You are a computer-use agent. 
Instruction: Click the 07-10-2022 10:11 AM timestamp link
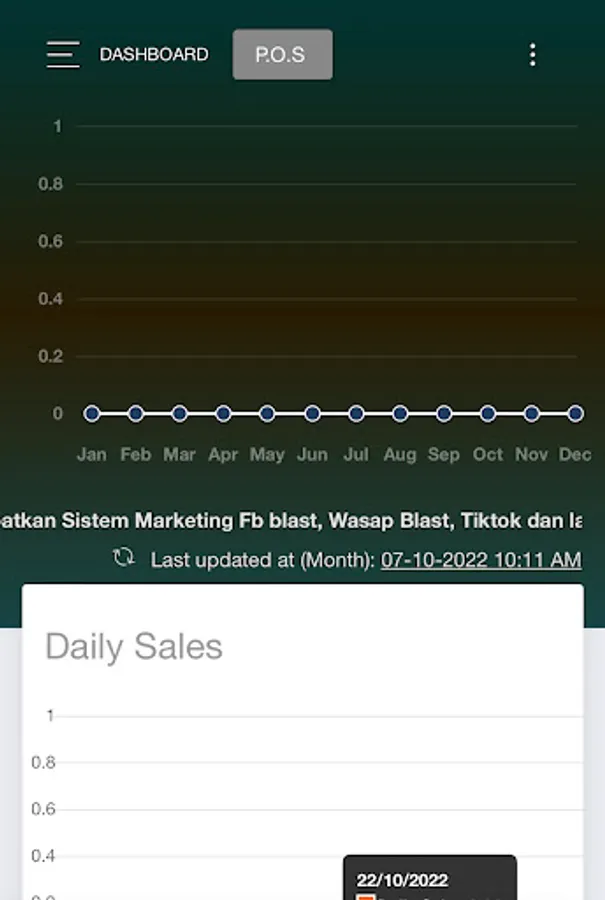pyautogui.click(x=480, y=560)
